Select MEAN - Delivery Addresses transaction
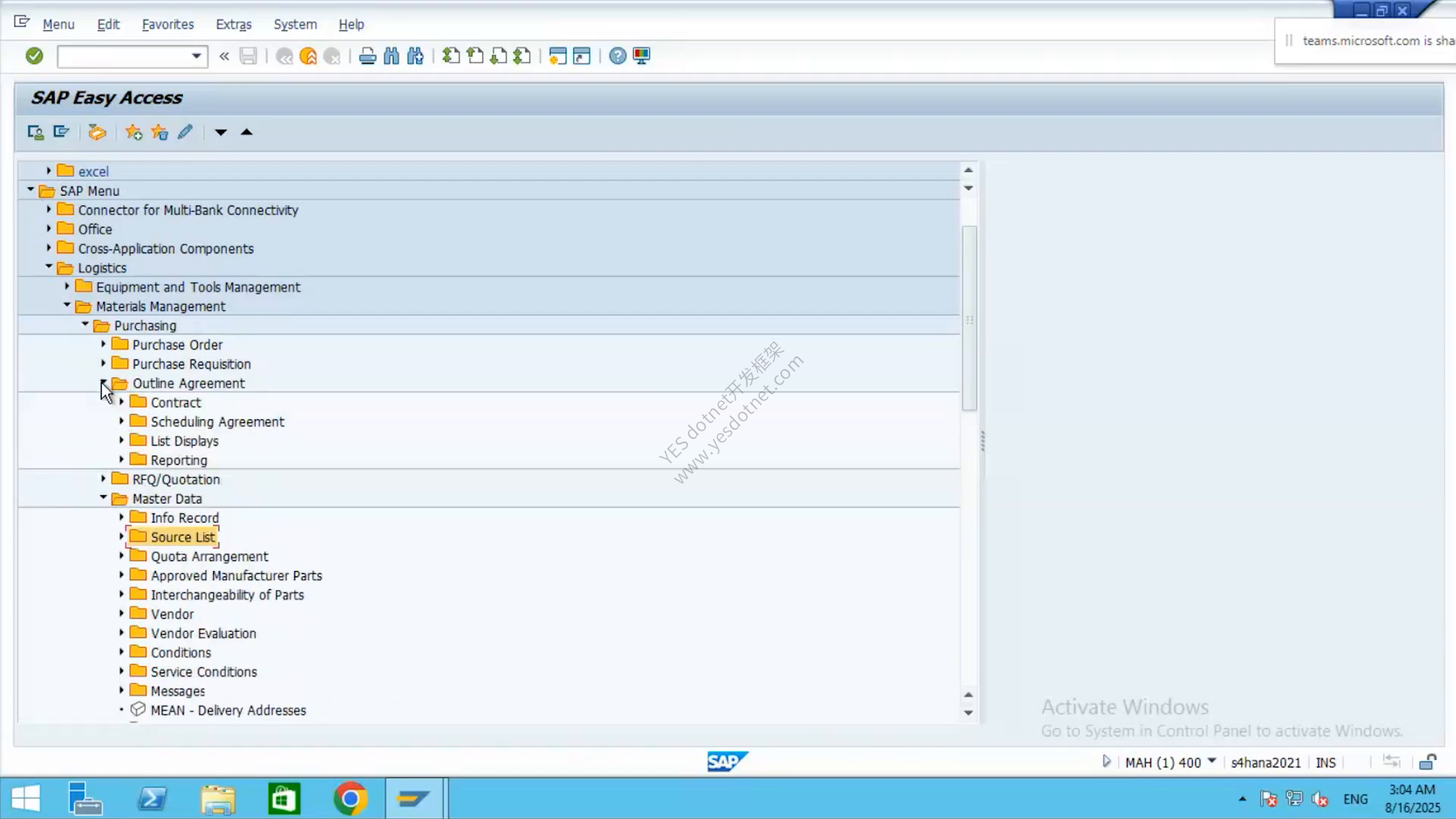Viewport: 1456px width, 819px height. coord(228,711)
